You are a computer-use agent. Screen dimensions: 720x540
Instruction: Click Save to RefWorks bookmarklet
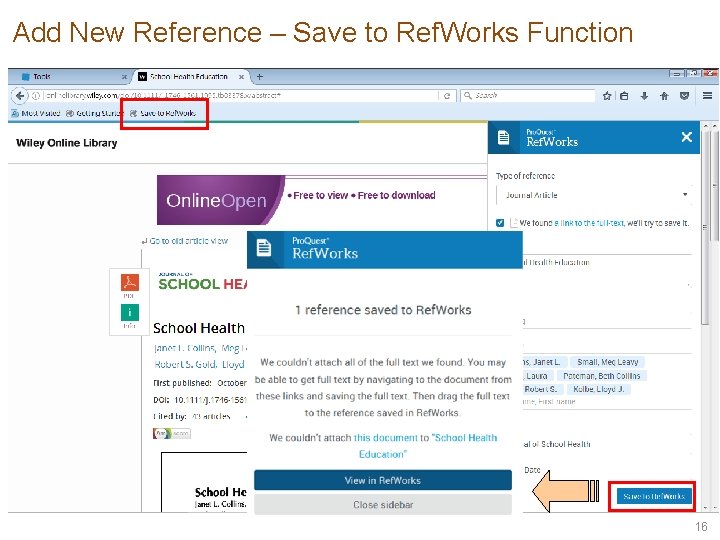[x=163, y=113]
